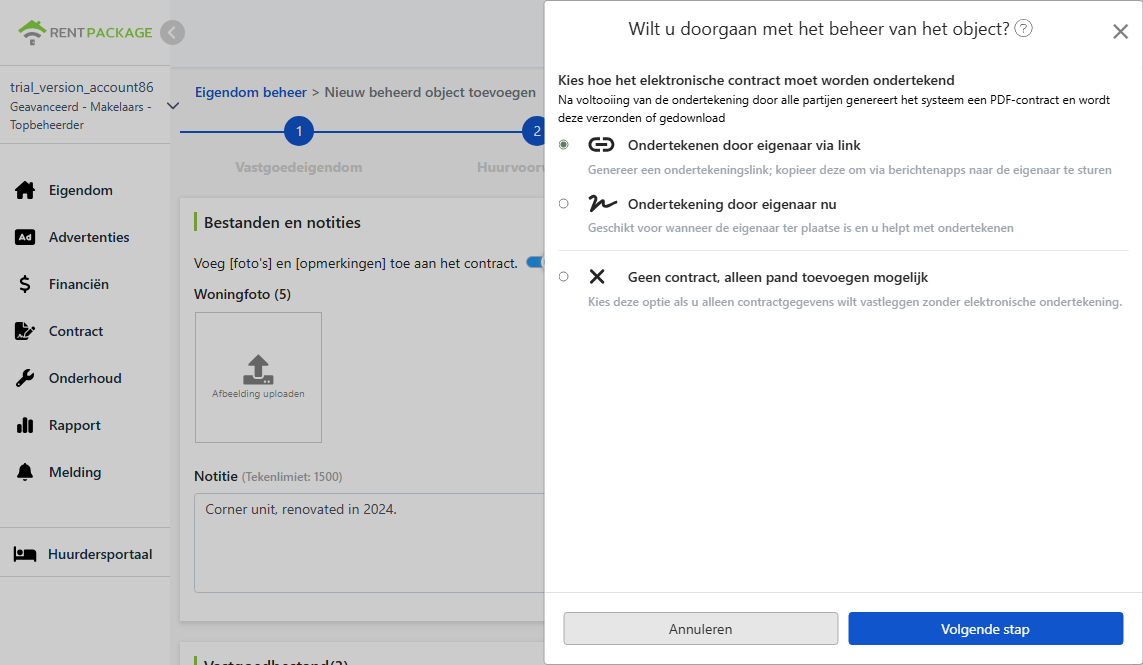The width and height of the screenshot is (1143, 665).
Task: Open the Financiën section
Action: coord(79,284)
